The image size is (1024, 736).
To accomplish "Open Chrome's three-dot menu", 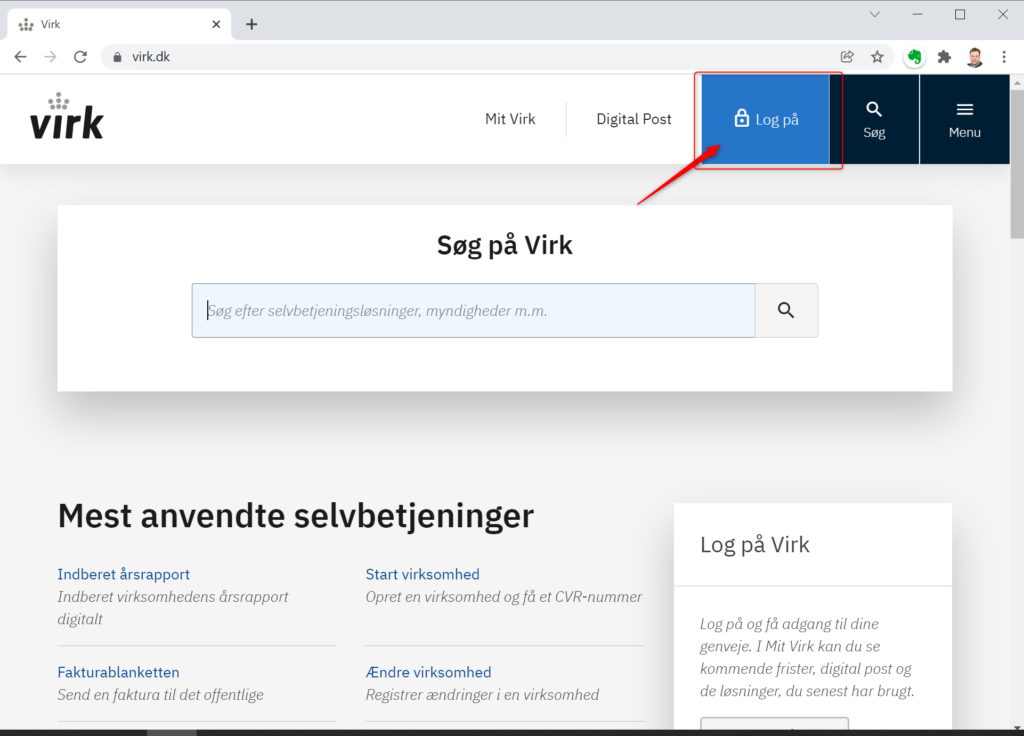I will click(x=1004, y=57).
